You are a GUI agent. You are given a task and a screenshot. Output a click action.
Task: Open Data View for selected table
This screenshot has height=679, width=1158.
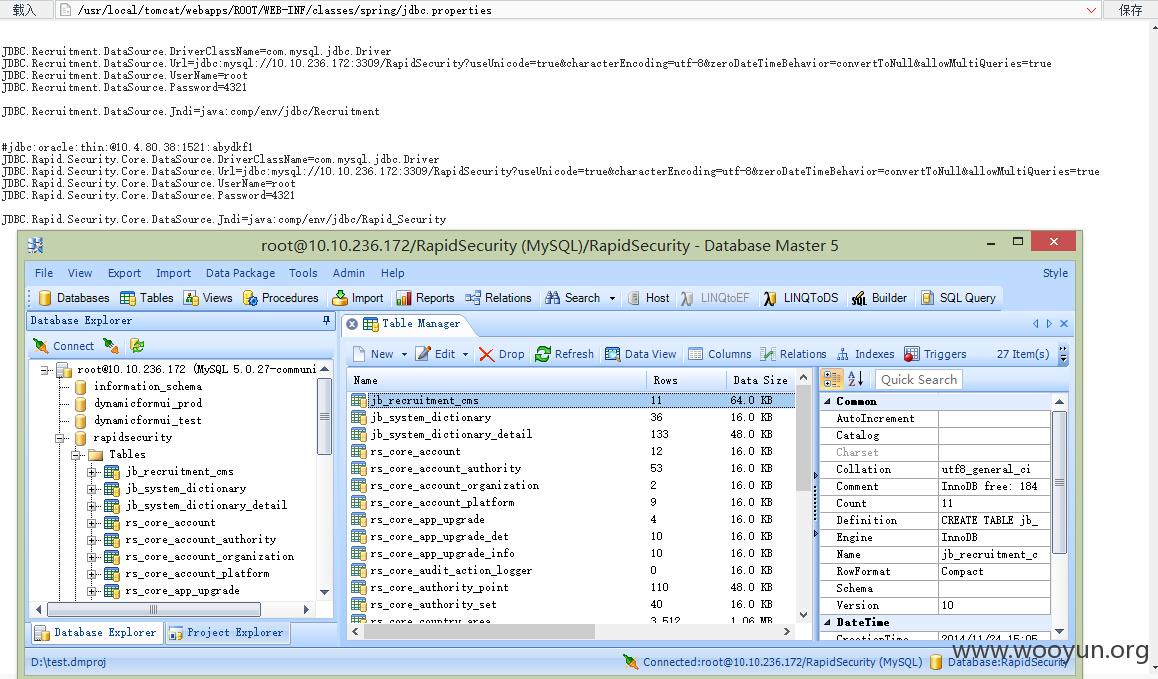click(640, 354)
